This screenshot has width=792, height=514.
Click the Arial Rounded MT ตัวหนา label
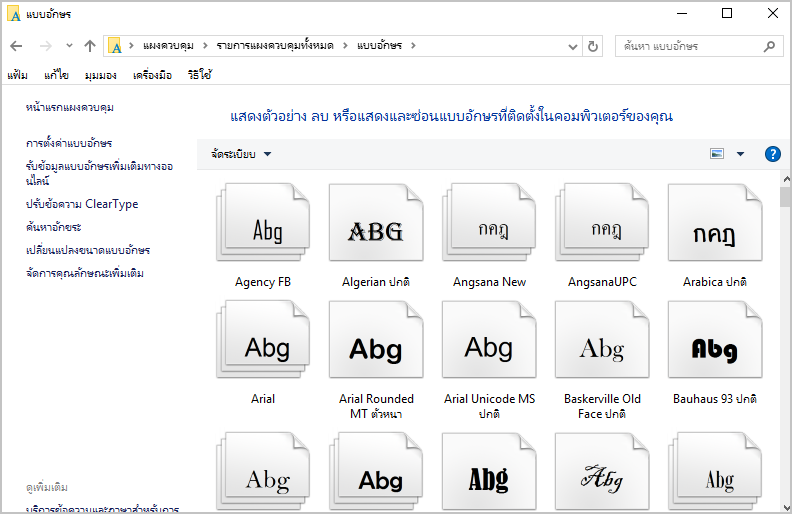pos(376,406)
